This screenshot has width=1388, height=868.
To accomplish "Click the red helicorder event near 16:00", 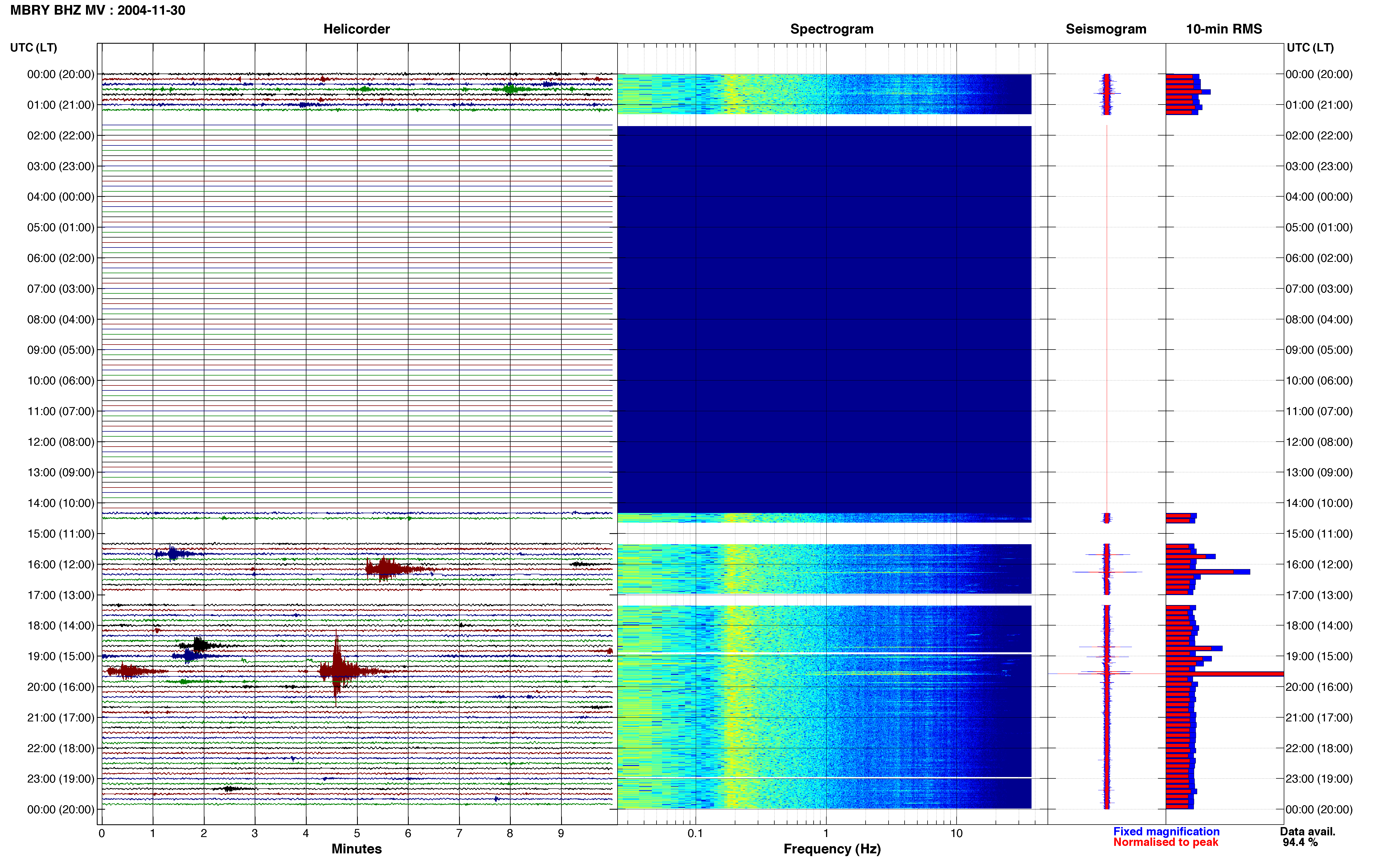I will coord(390,568).
